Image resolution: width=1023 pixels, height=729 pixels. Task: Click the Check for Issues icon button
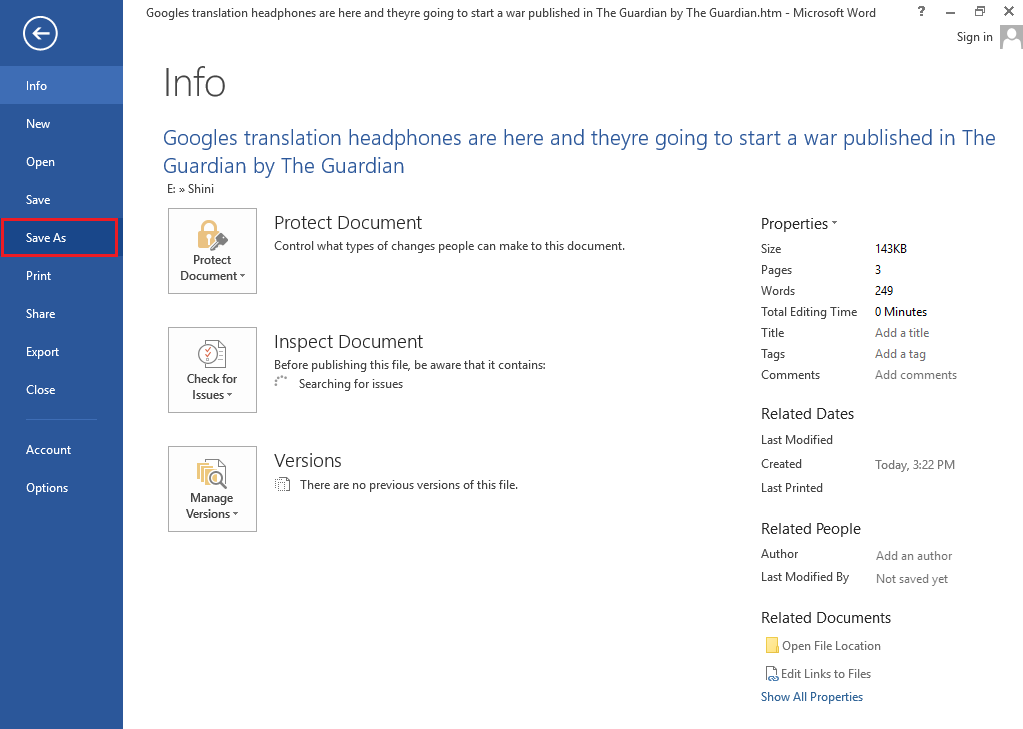click(x=212, y=370)
